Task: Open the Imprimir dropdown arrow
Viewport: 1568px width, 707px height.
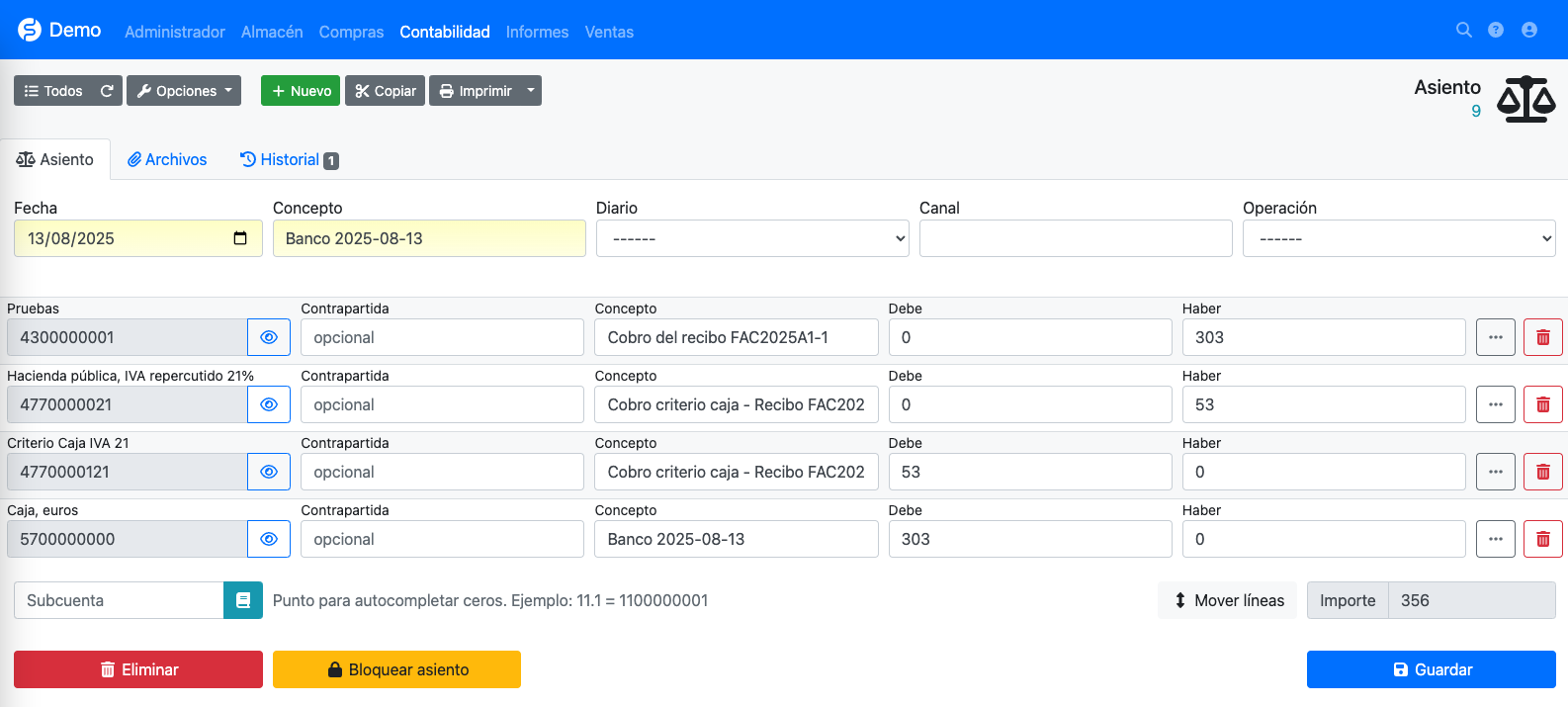Action: (531, 91)
